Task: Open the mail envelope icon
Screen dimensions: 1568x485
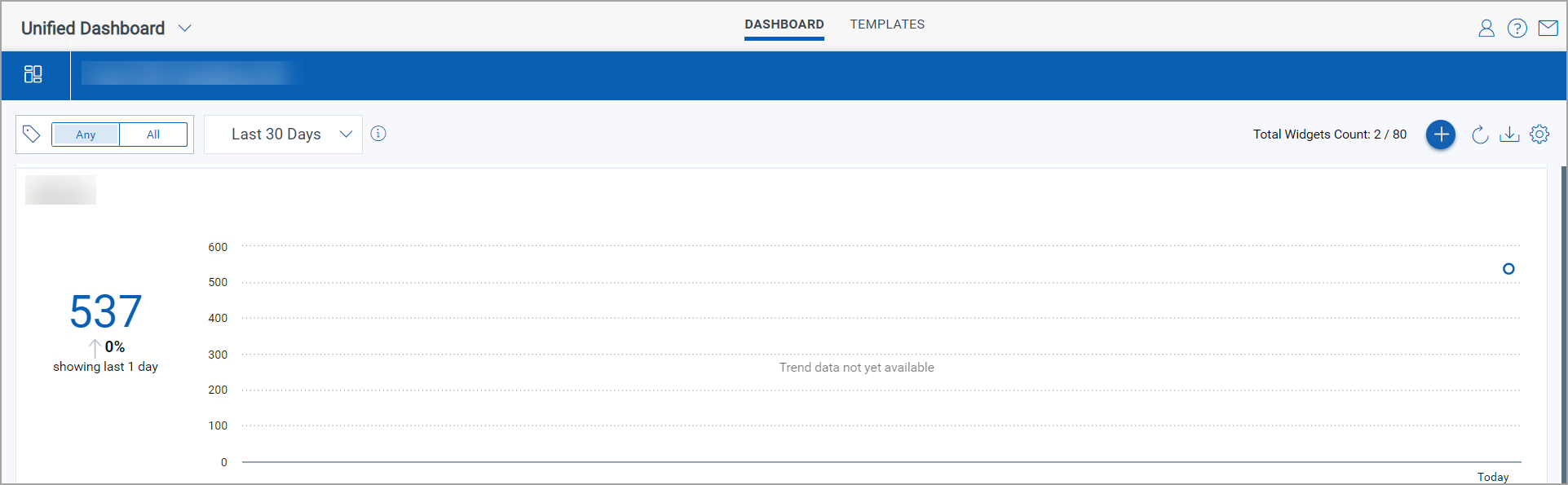Action: pos(1548,29)
